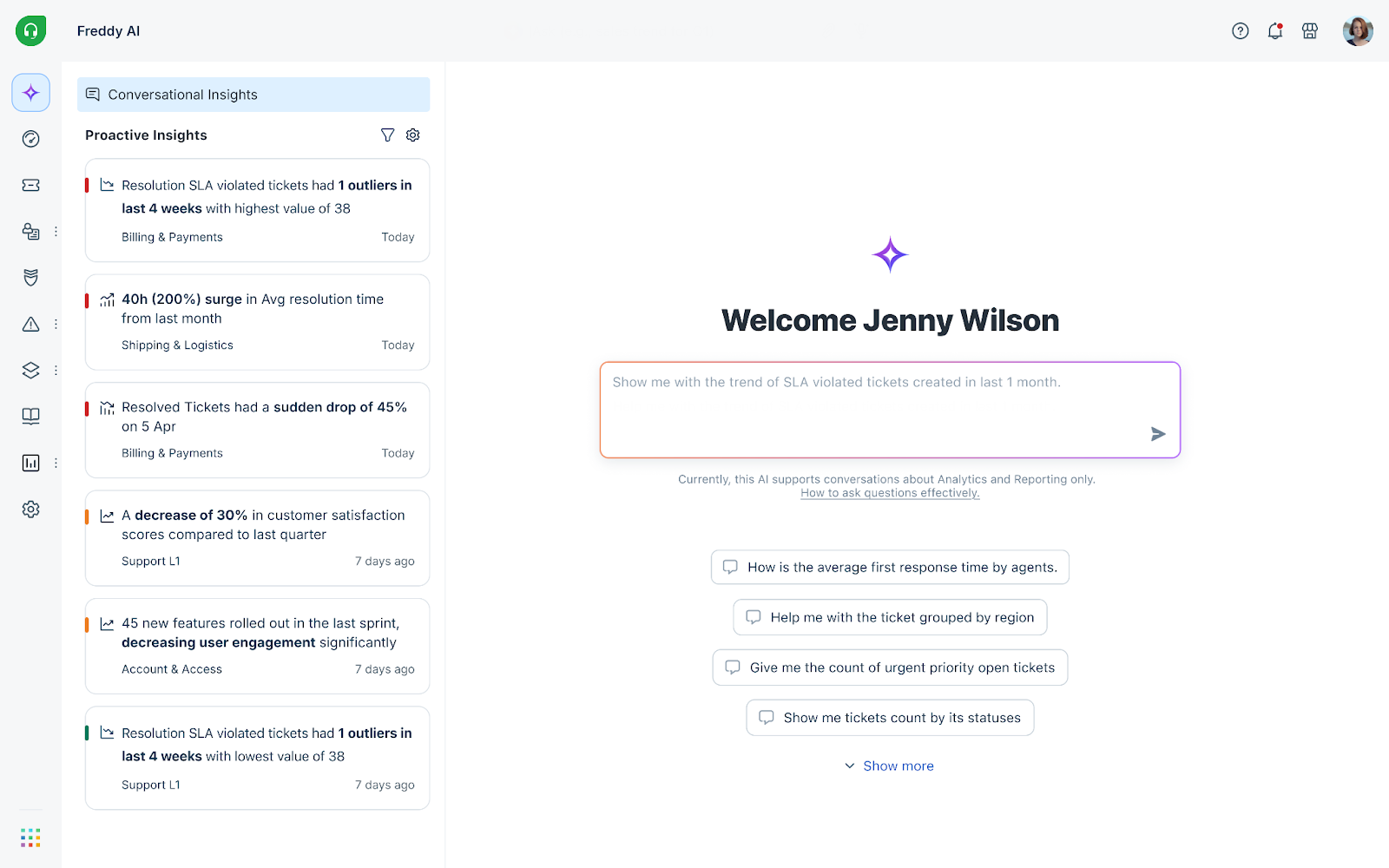Open the dashboard gauge icon in sidebar

point(30,139)
